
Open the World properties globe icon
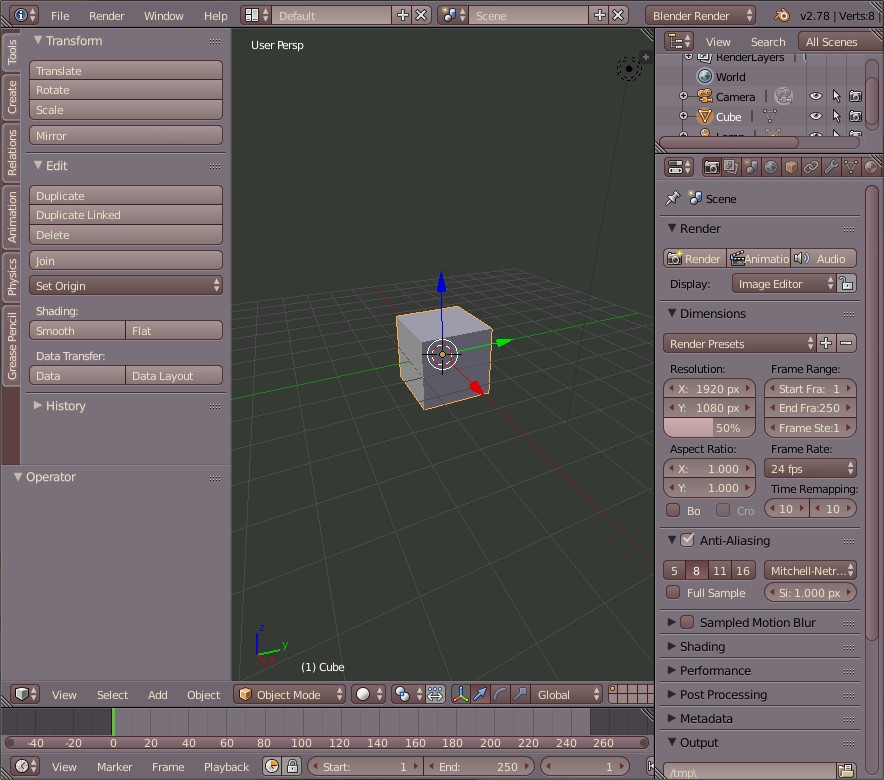(771, 167)
